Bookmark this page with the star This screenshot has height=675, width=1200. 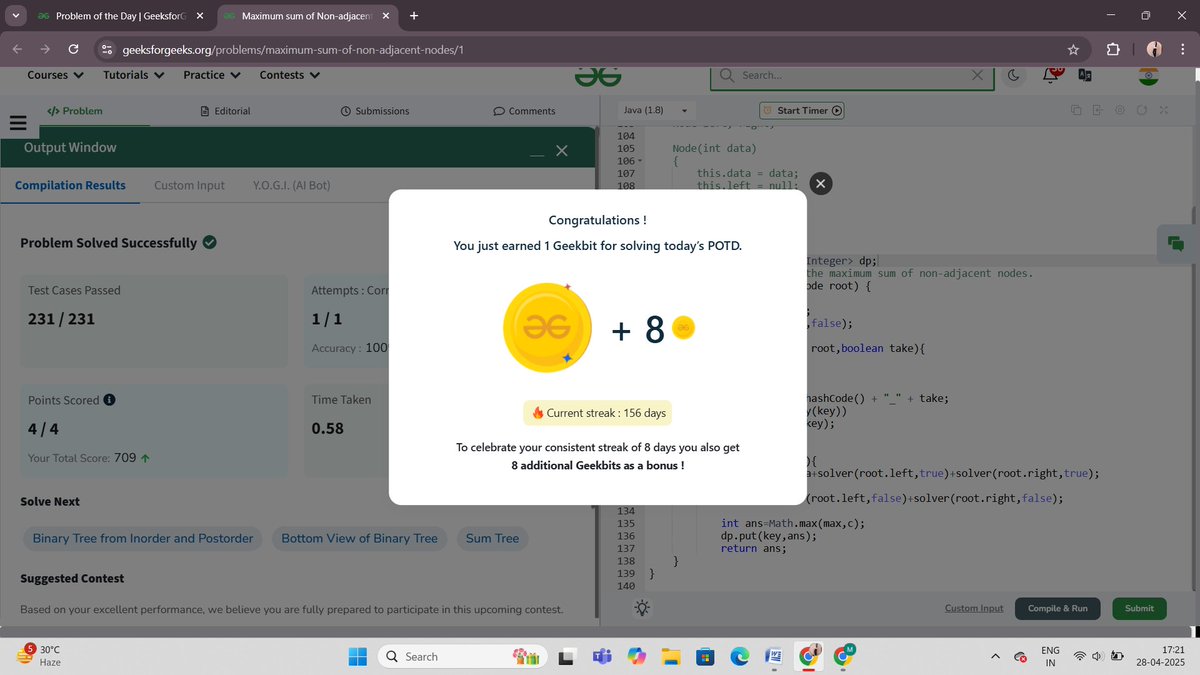click(x=1073, y=49)
